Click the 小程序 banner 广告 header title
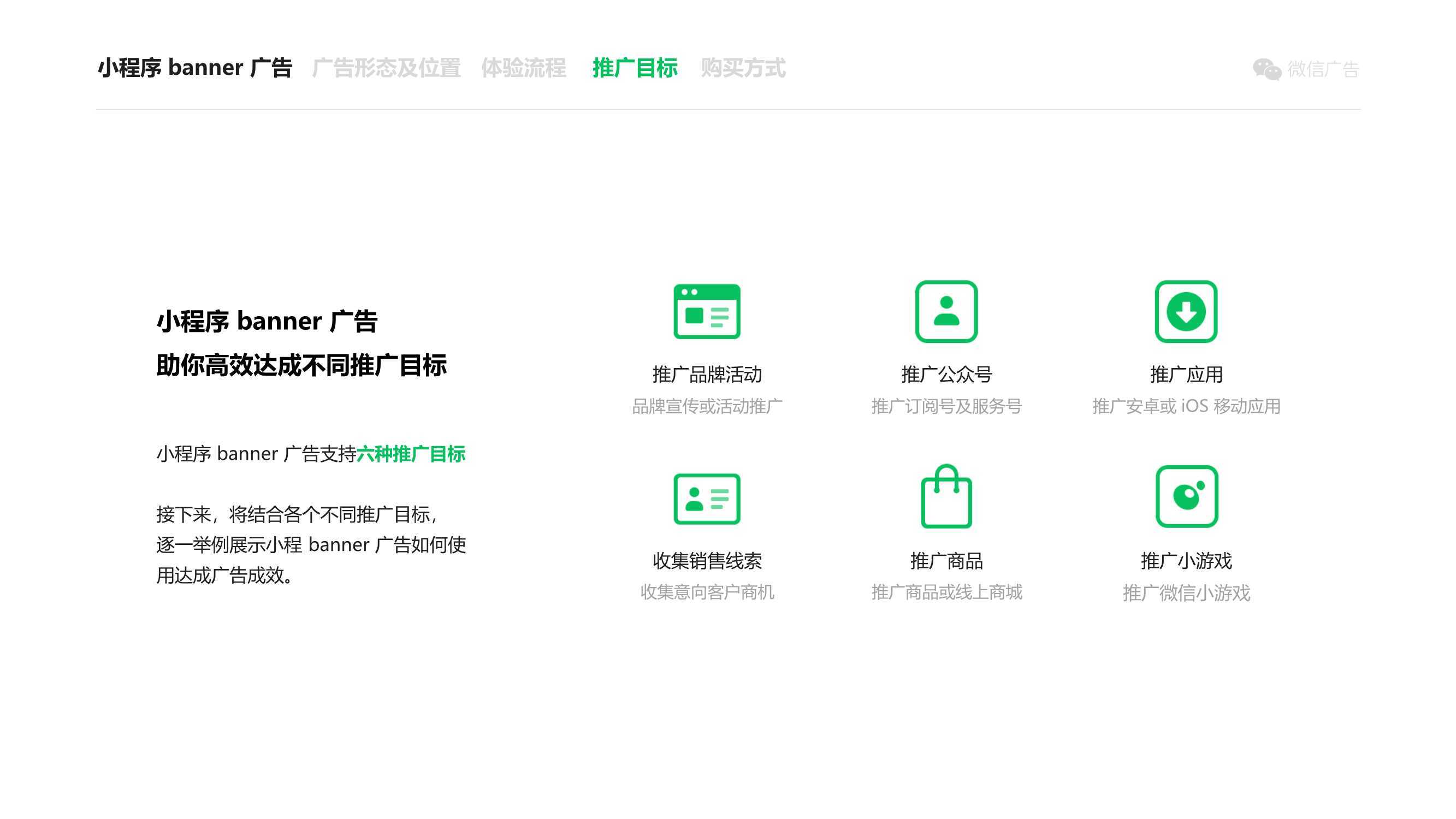The width and height of the screenshot is (1456, 819). tap(195, 68)
